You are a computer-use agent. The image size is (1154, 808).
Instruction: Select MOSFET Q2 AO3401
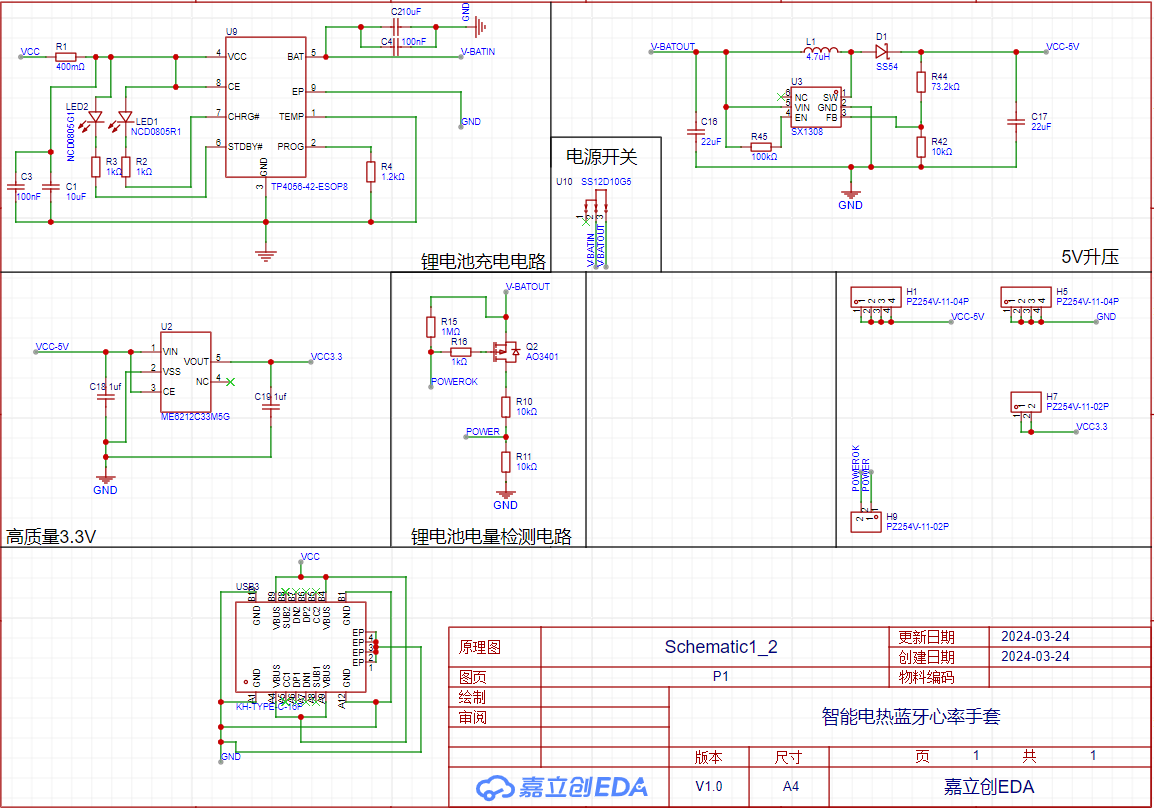point(507,352)
